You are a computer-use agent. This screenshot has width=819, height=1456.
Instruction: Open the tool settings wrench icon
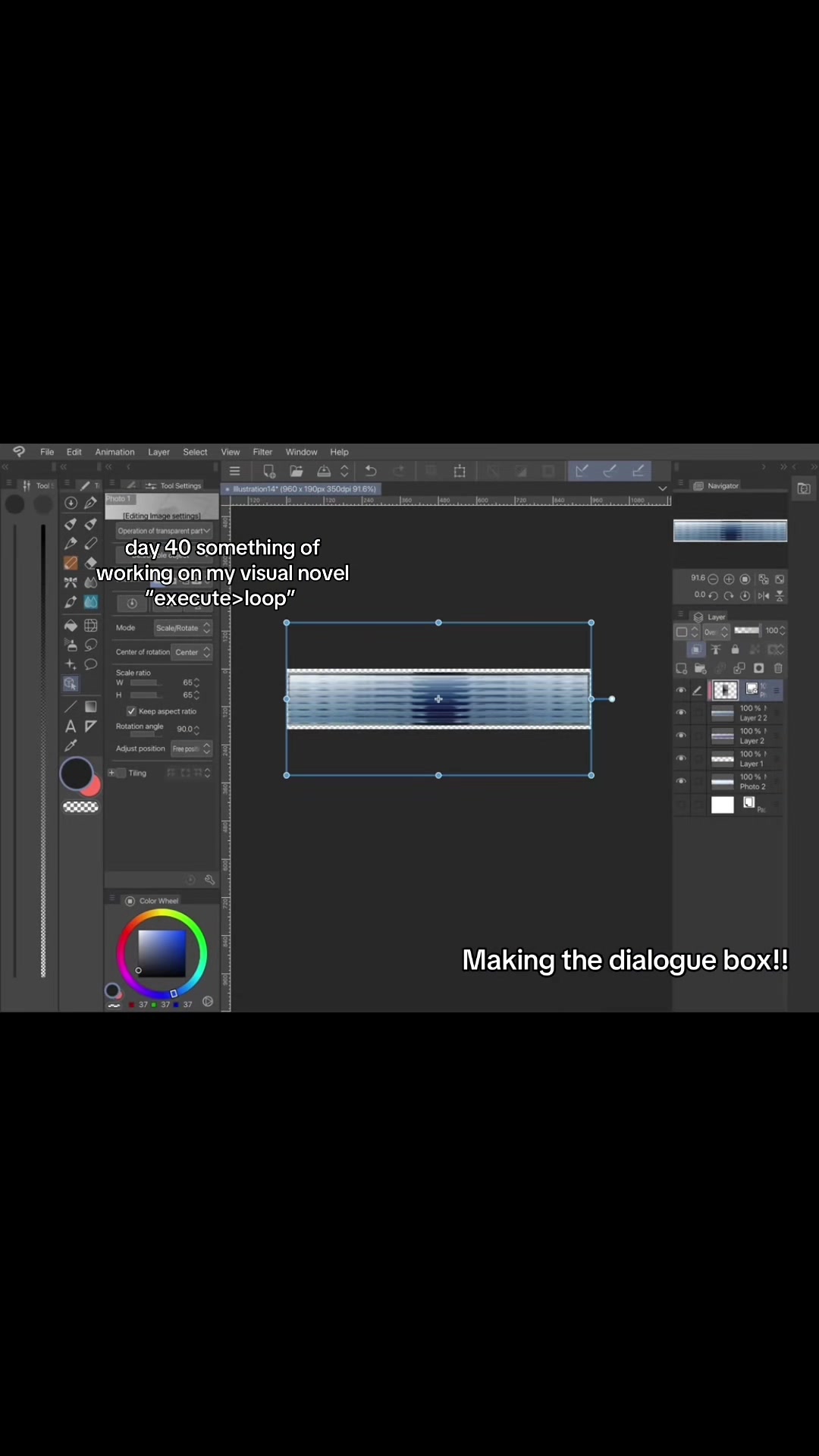(209, 880)
